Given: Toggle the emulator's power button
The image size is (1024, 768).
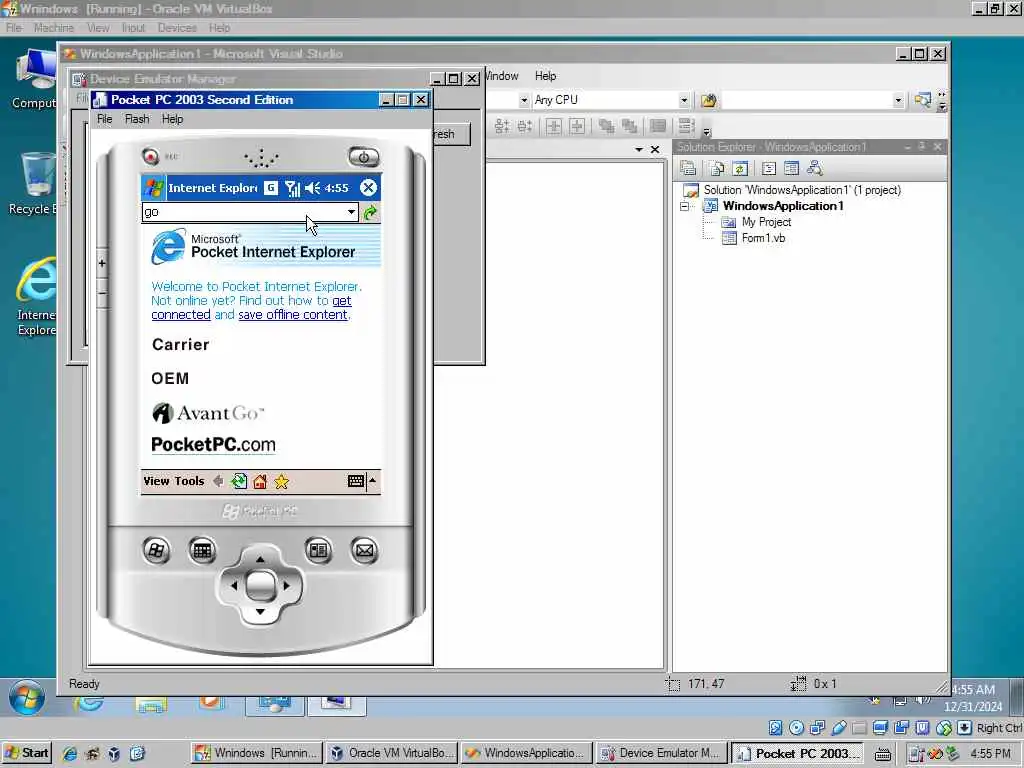Looking at the screenshot, I should click(364, 157).
